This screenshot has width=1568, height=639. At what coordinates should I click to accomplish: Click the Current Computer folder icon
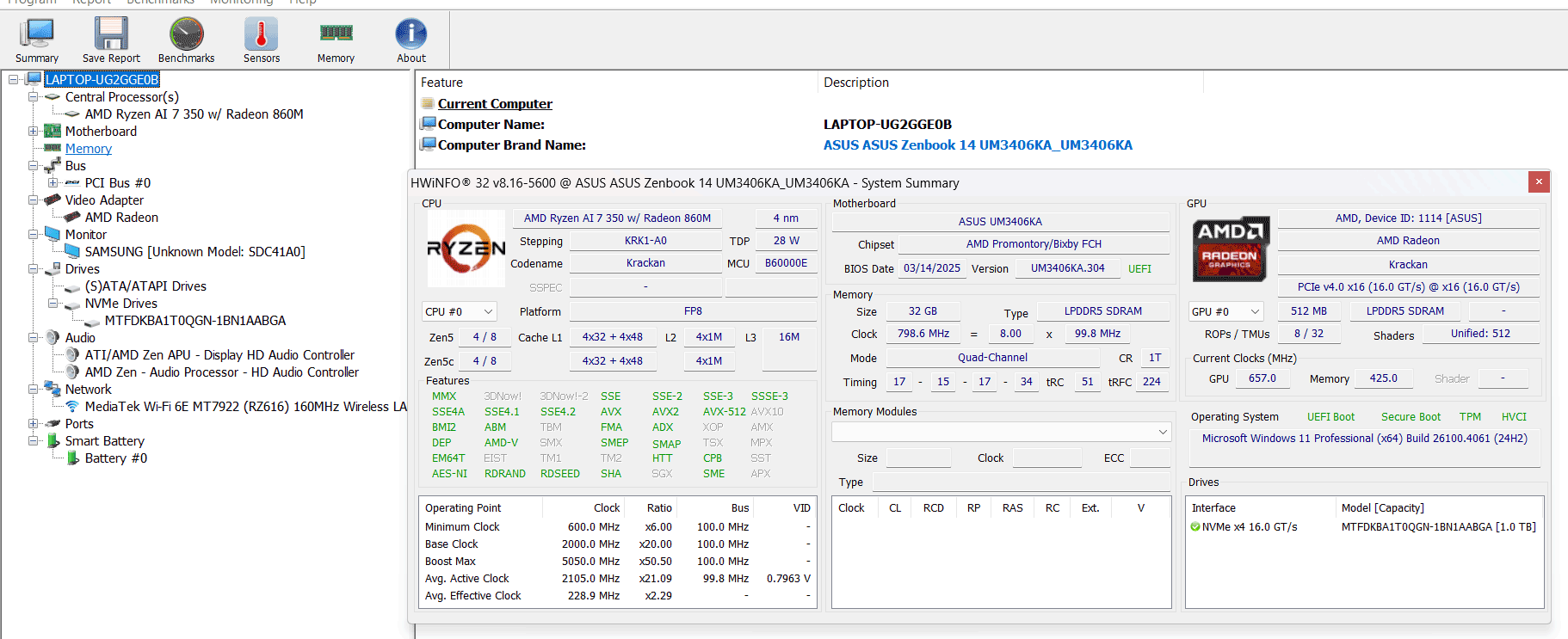tap(428, 103)
